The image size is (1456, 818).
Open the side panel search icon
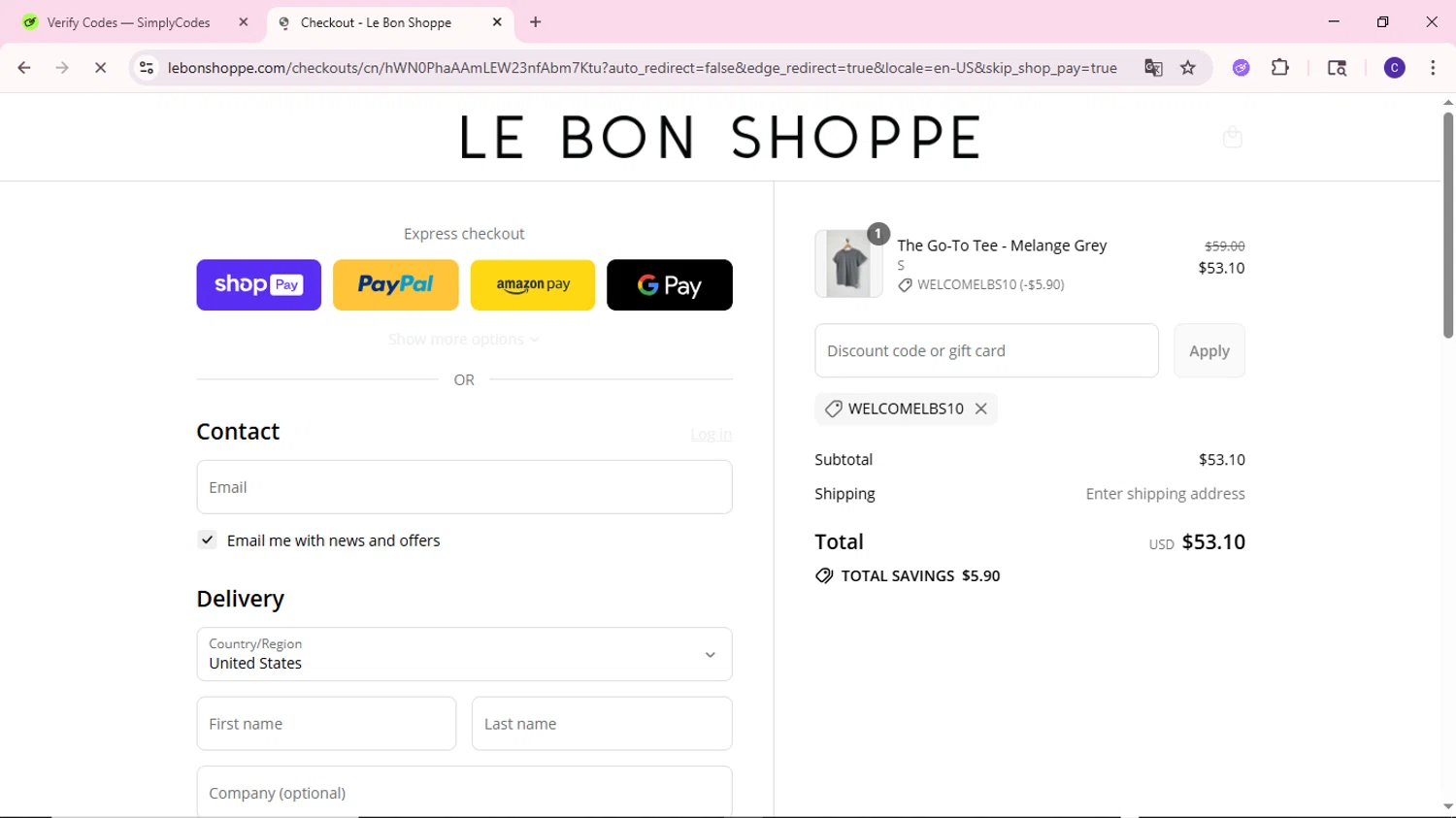(x=1337, y=68)
